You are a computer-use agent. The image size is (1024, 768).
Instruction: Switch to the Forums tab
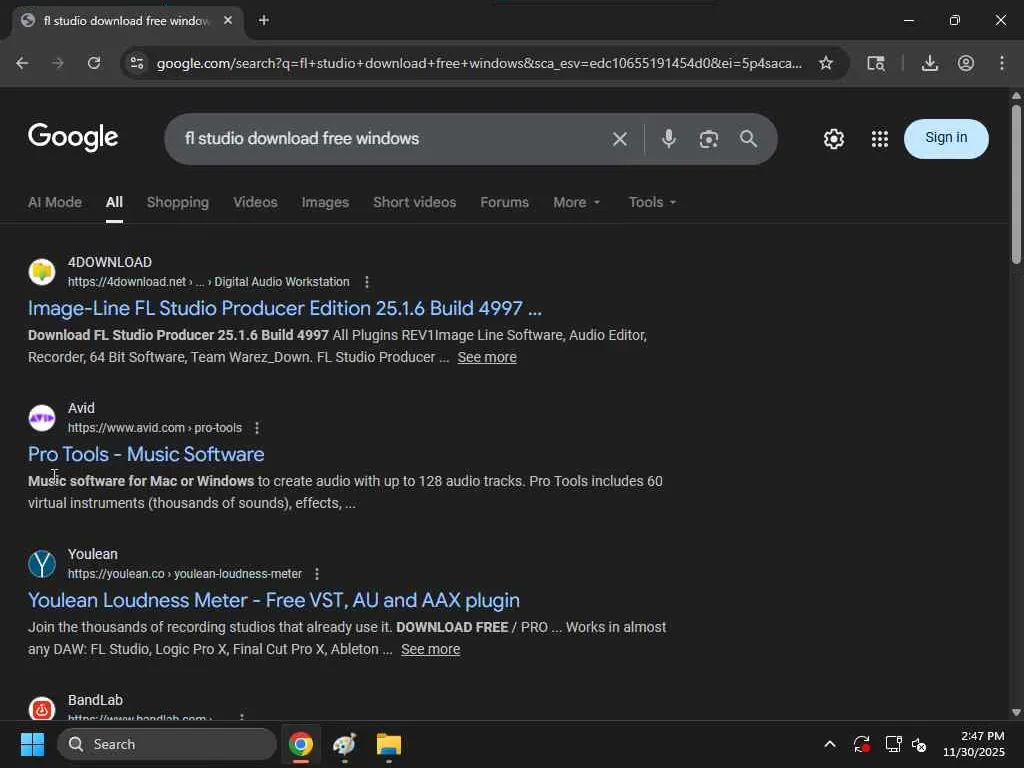tap(504, 202)
